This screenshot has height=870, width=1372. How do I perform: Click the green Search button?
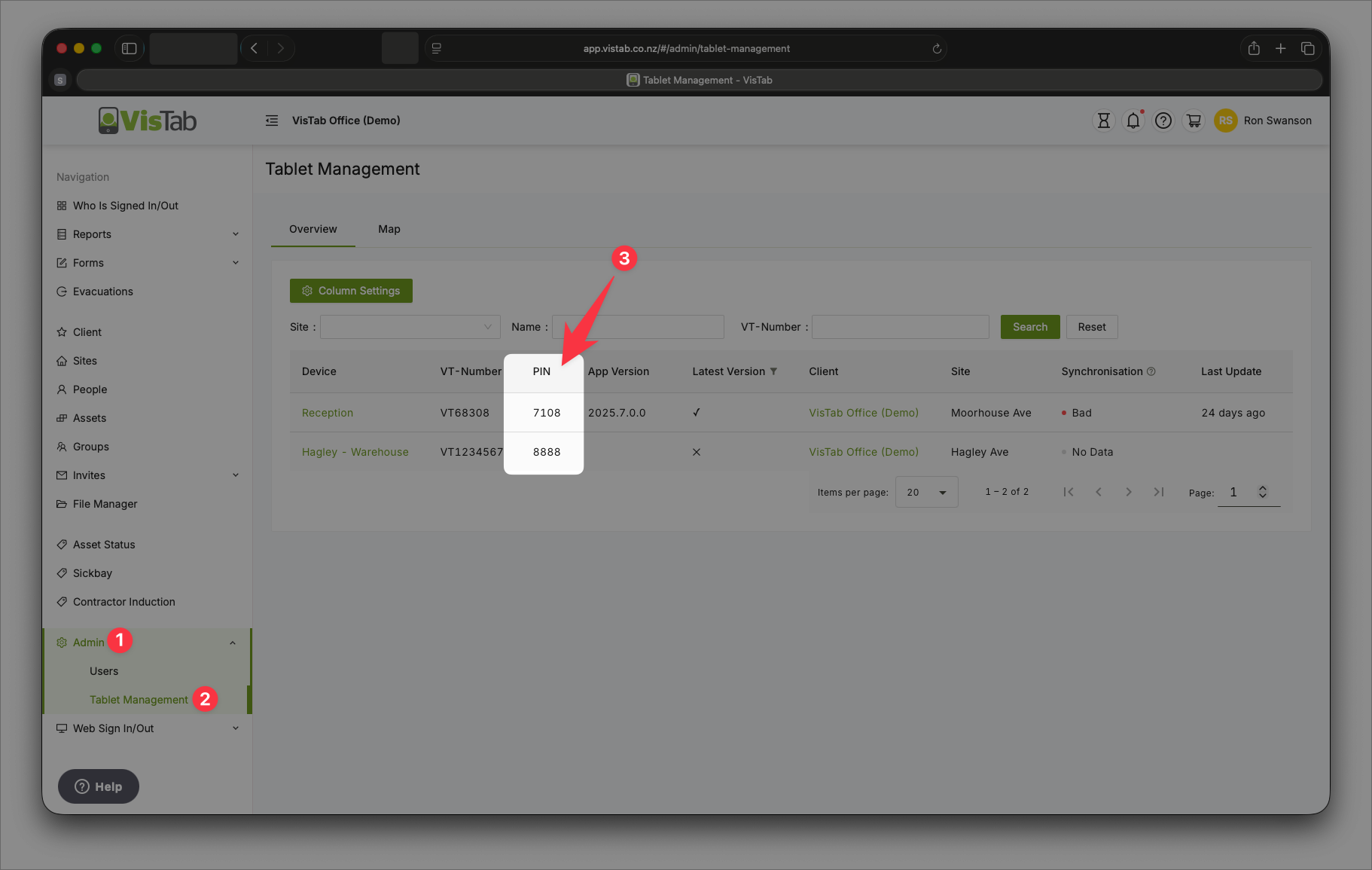1029,327
